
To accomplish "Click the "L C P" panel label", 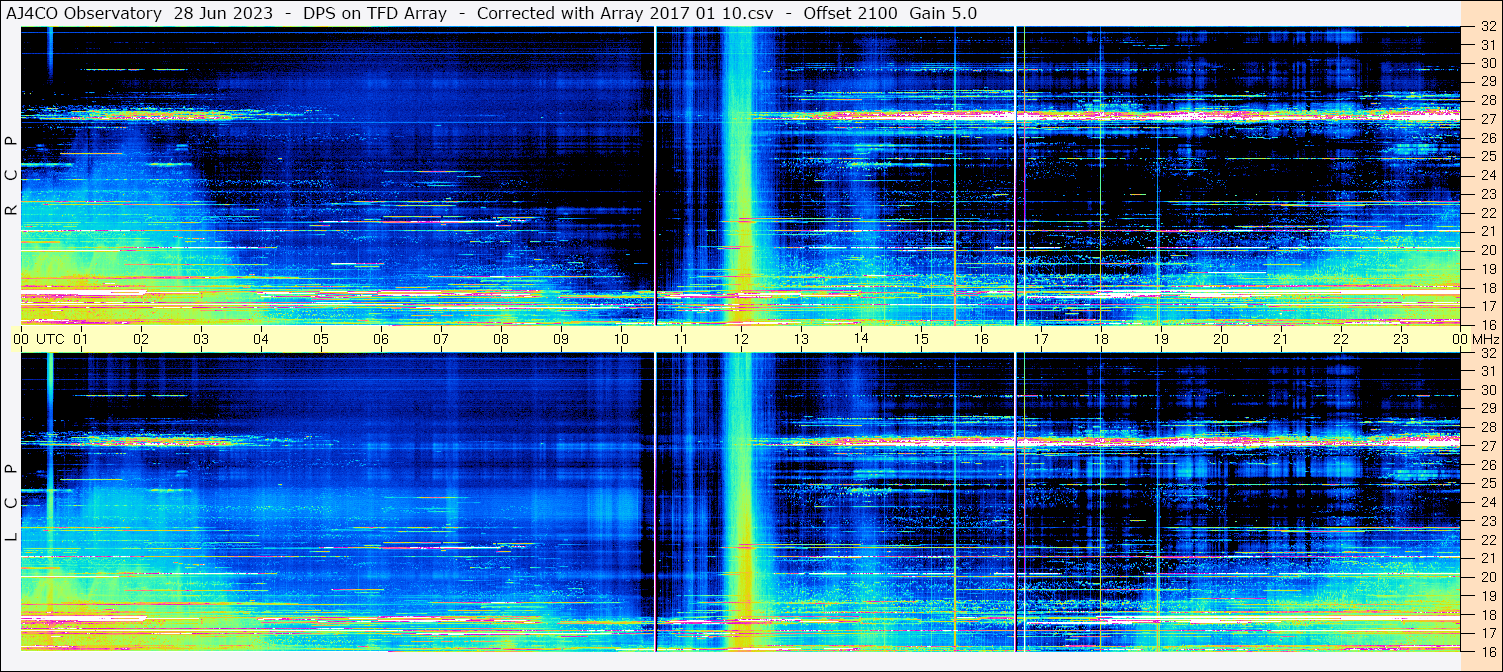I will click(x=11, y=503).
